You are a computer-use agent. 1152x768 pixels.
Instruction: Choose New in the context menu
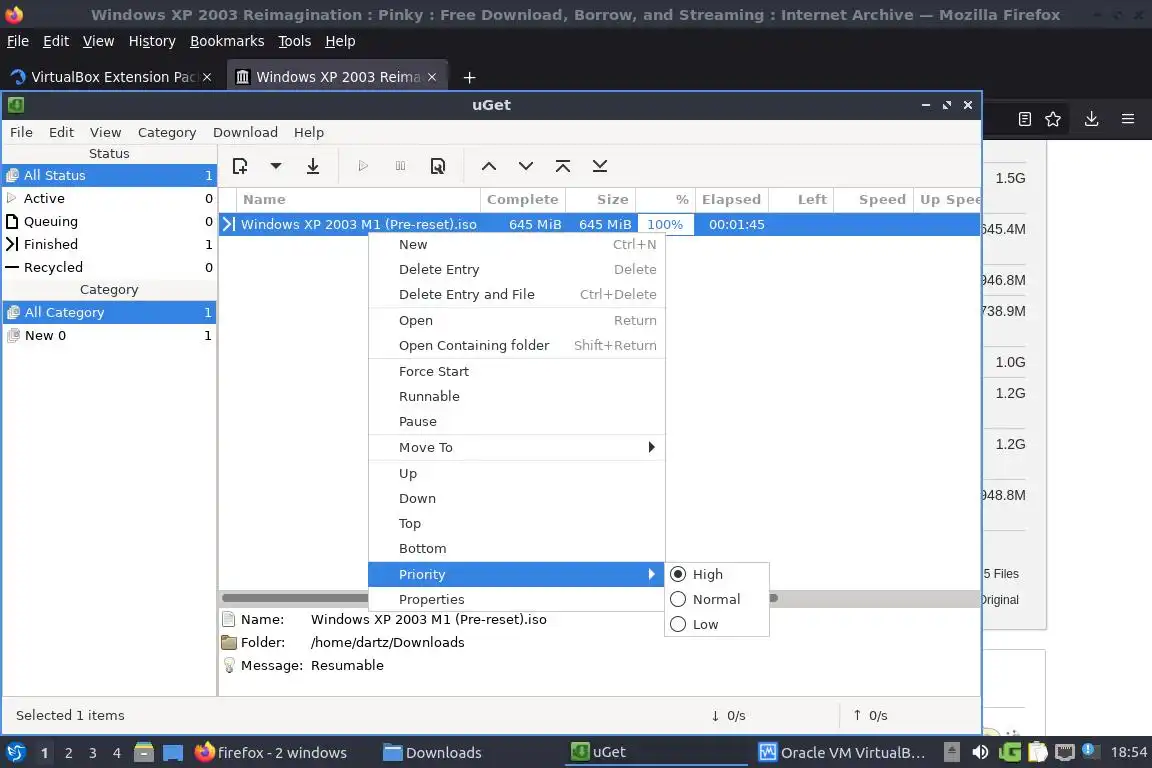click(x=516, y=244)
